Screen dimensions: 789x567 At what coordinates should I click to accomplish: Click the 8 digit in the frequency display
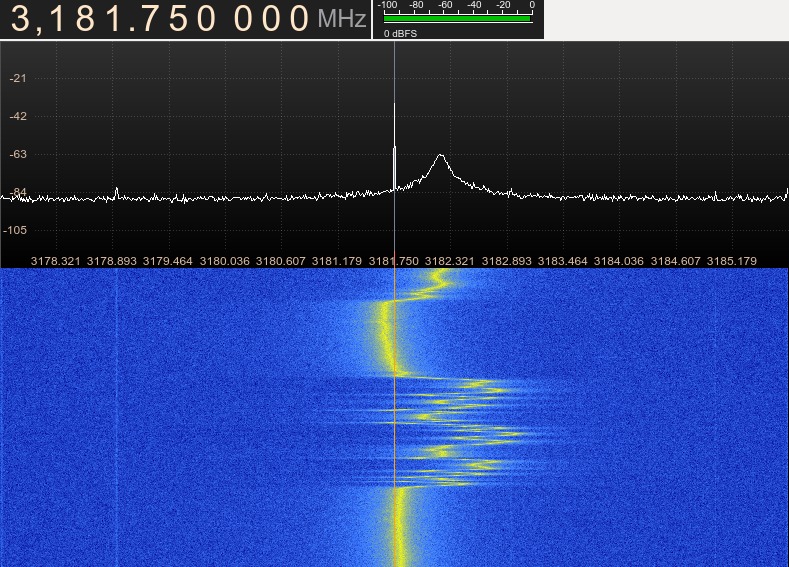coord(85,19)
